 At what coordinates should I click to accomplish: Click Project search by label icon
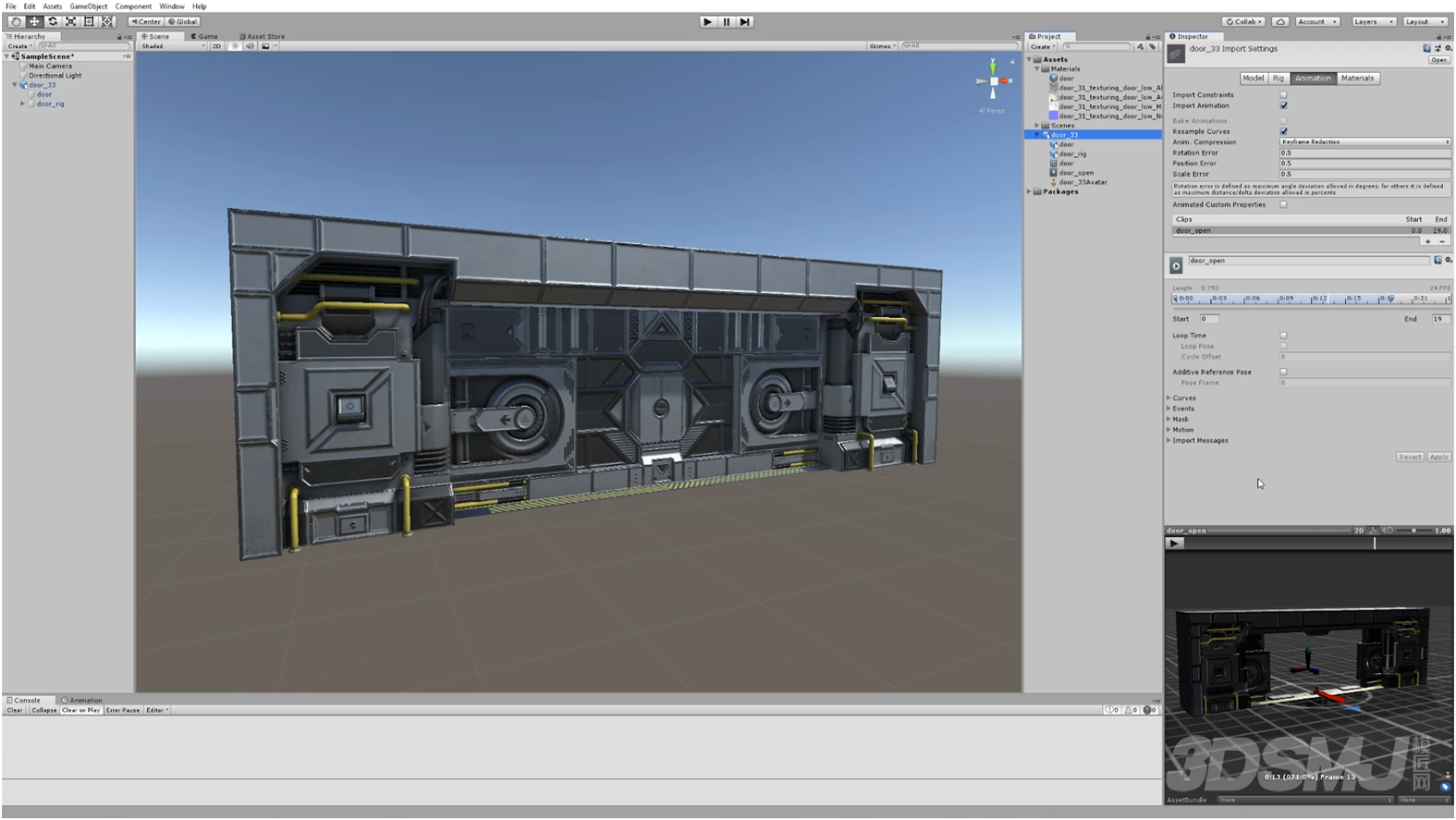click(x=1152, y=46)
